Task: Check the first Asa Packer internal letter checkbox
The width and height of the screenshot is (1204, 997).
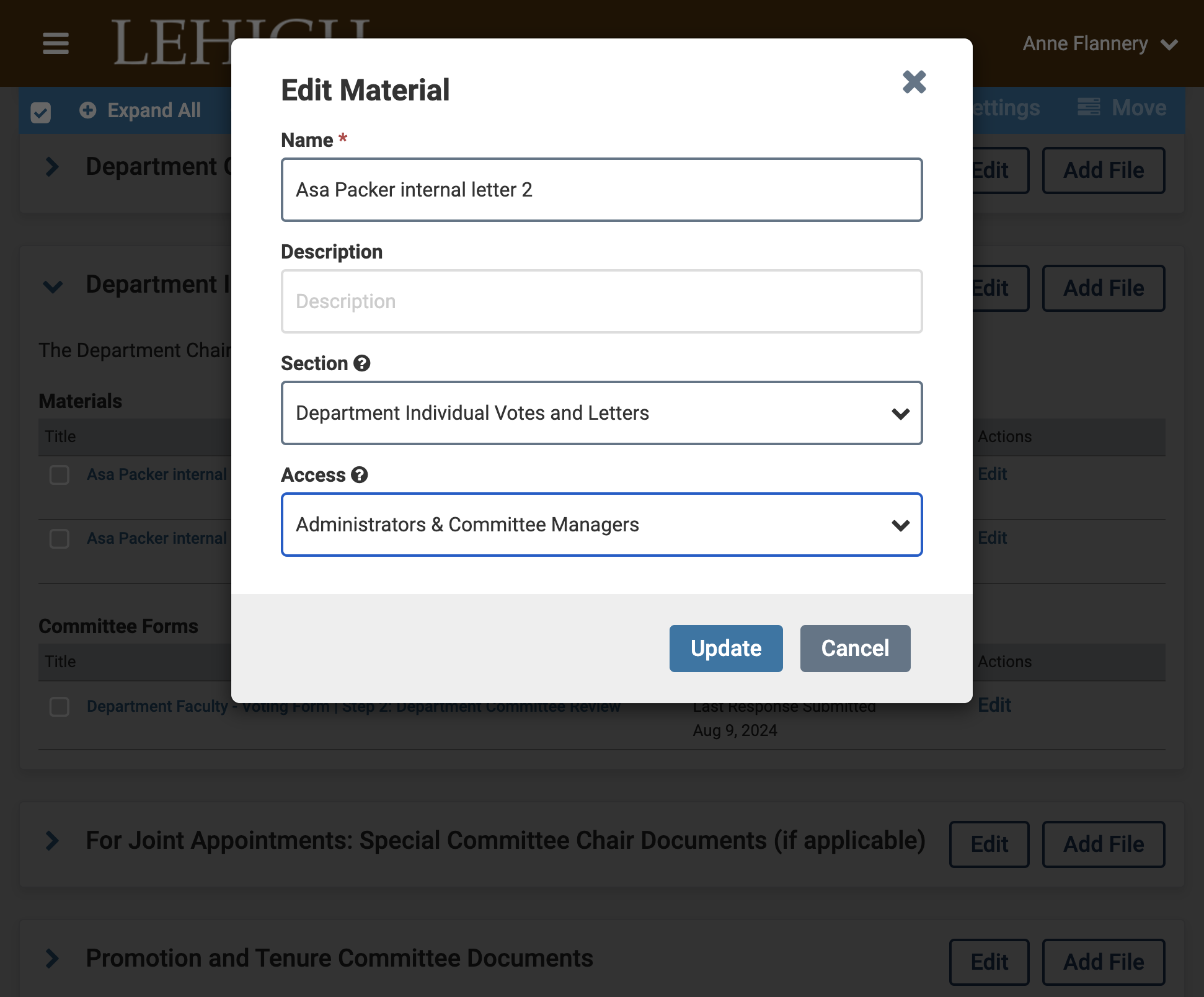Action: coord(60,475)
